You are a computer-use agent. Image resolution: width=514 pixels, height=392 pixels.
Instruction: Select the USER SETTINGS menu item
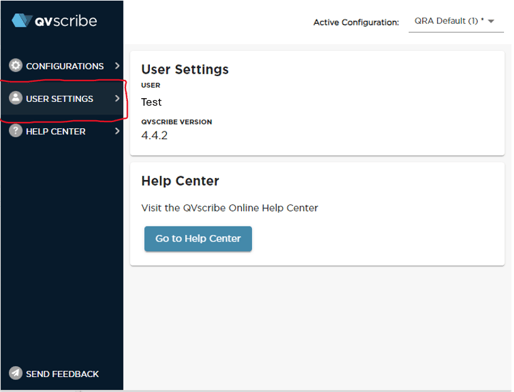coord(62,98)
